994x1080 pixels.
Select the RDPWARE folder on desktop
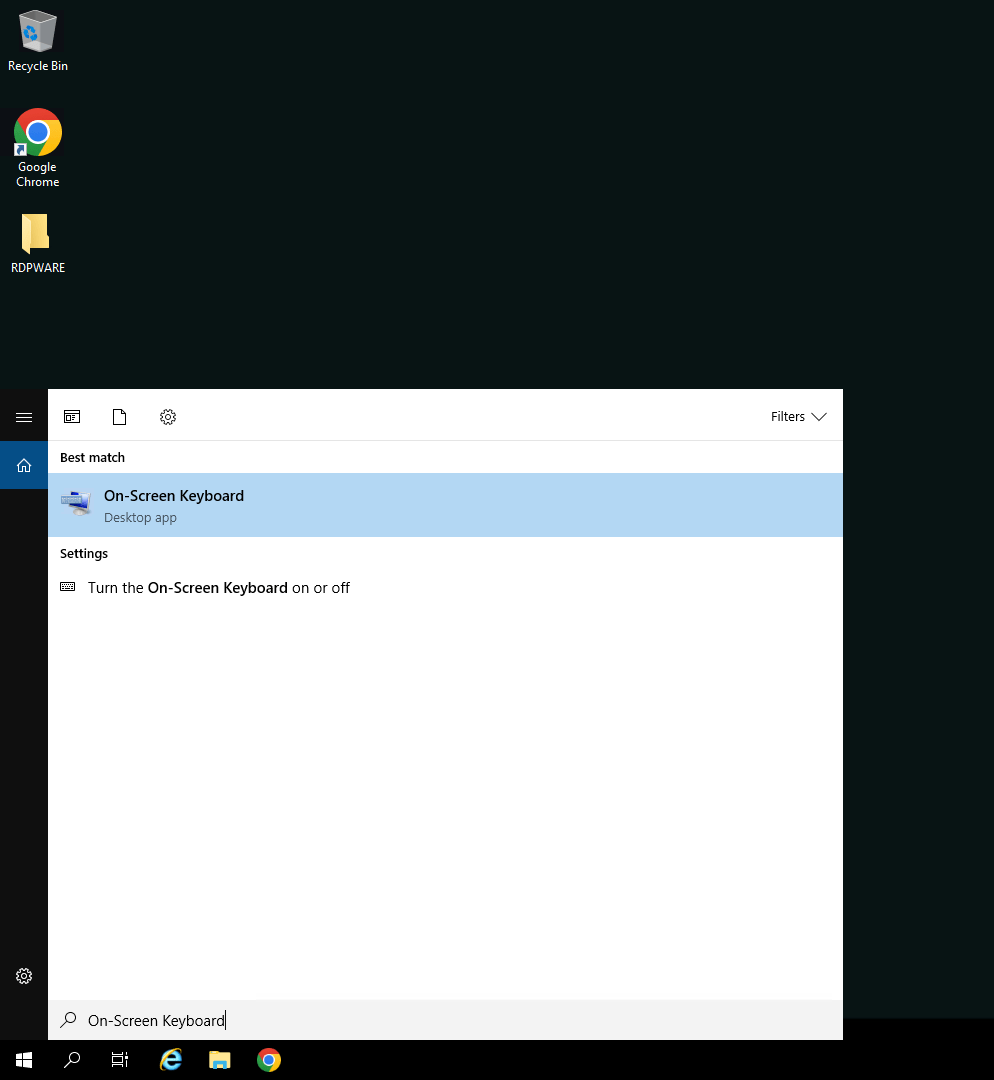coord(38,242)
